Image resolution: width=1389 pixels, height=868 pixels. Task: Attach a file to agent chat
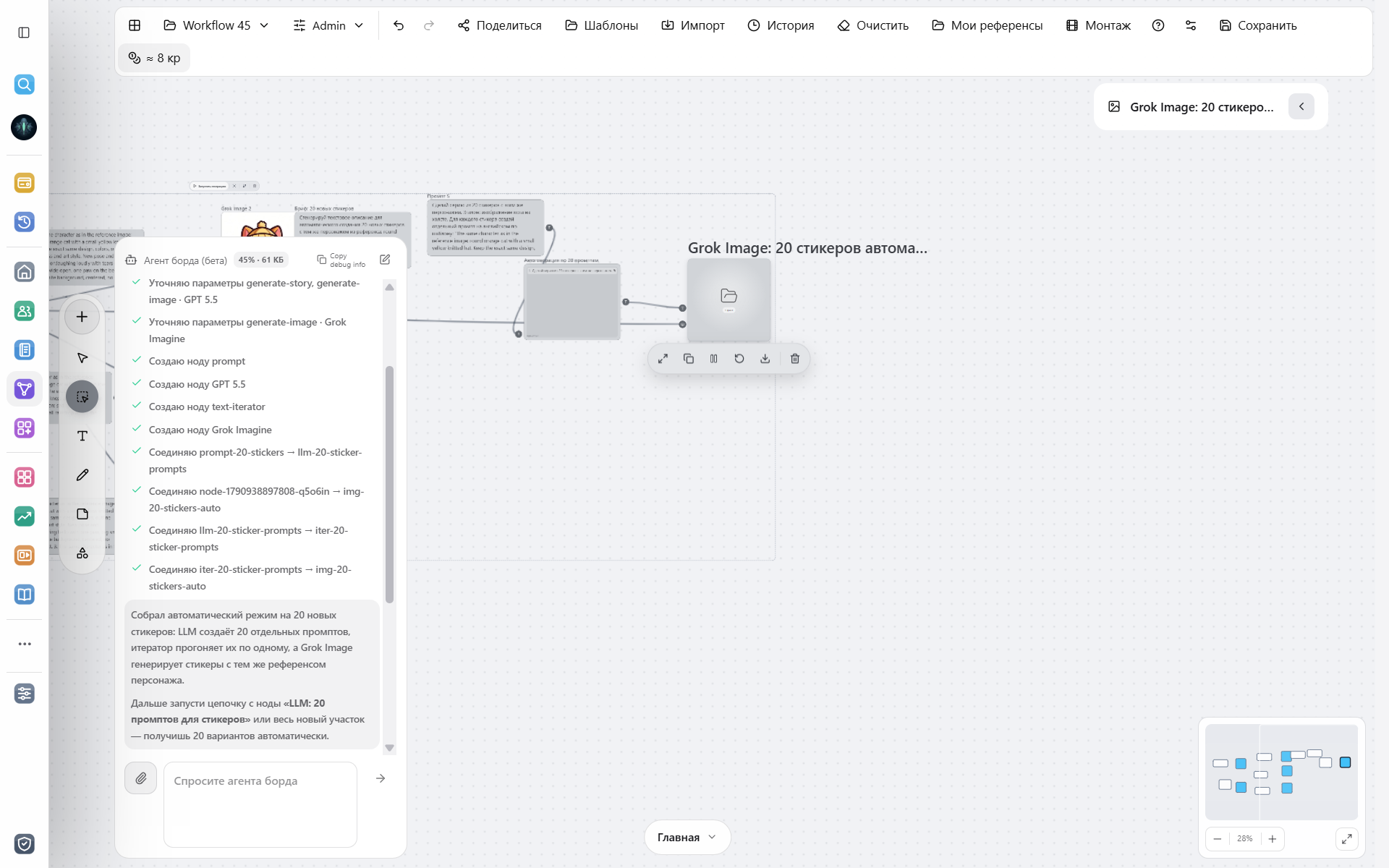point(140,778)
